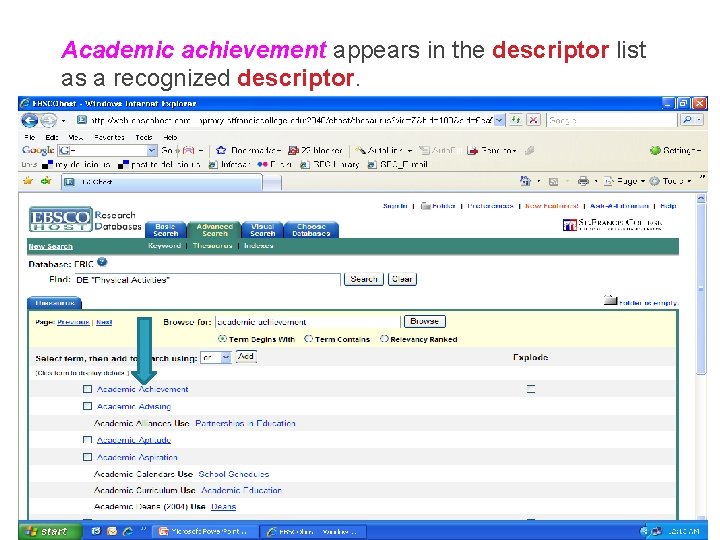Open the Academic Achievement term link
This screenshot has width=720, height=540.
pos(142,389)
